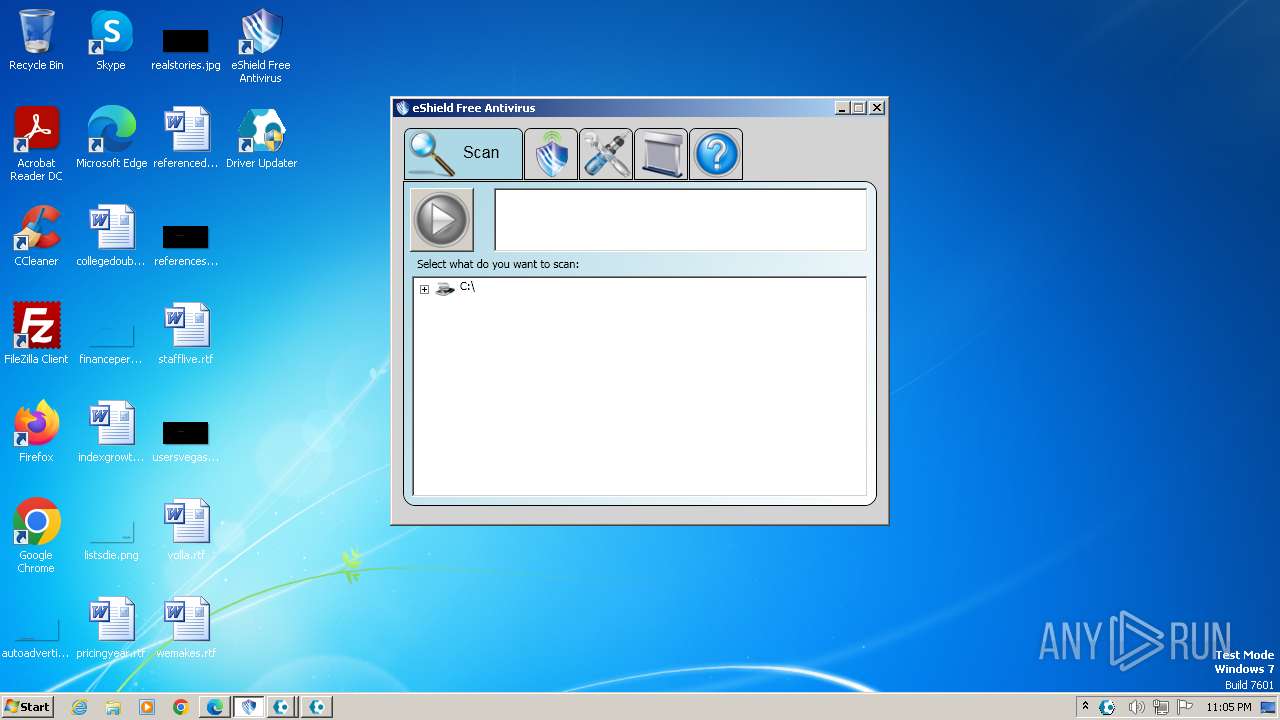Maximize the eShield Free Antivirus window
Image resolution: width=1280 pixels, height=720 pixels.
coord(859,108)
